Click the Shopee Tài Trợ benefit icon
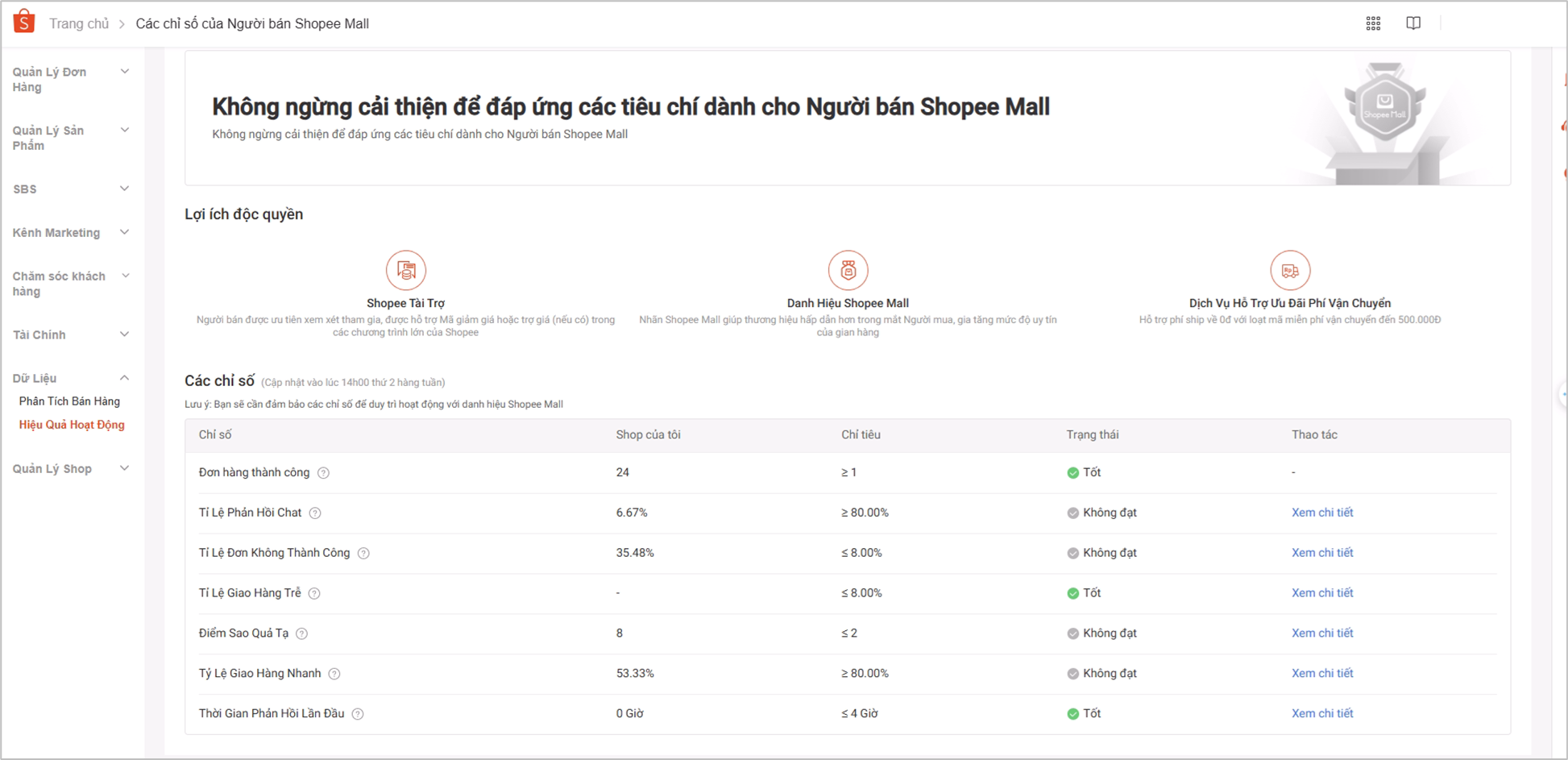Screen dimensions: 1568x760 [x=405, y=270]
